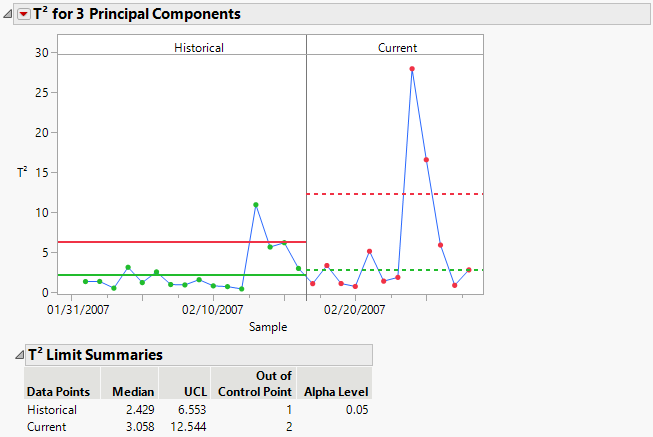
Task: Click the Median column header
Action: click(x=133, y=391)
